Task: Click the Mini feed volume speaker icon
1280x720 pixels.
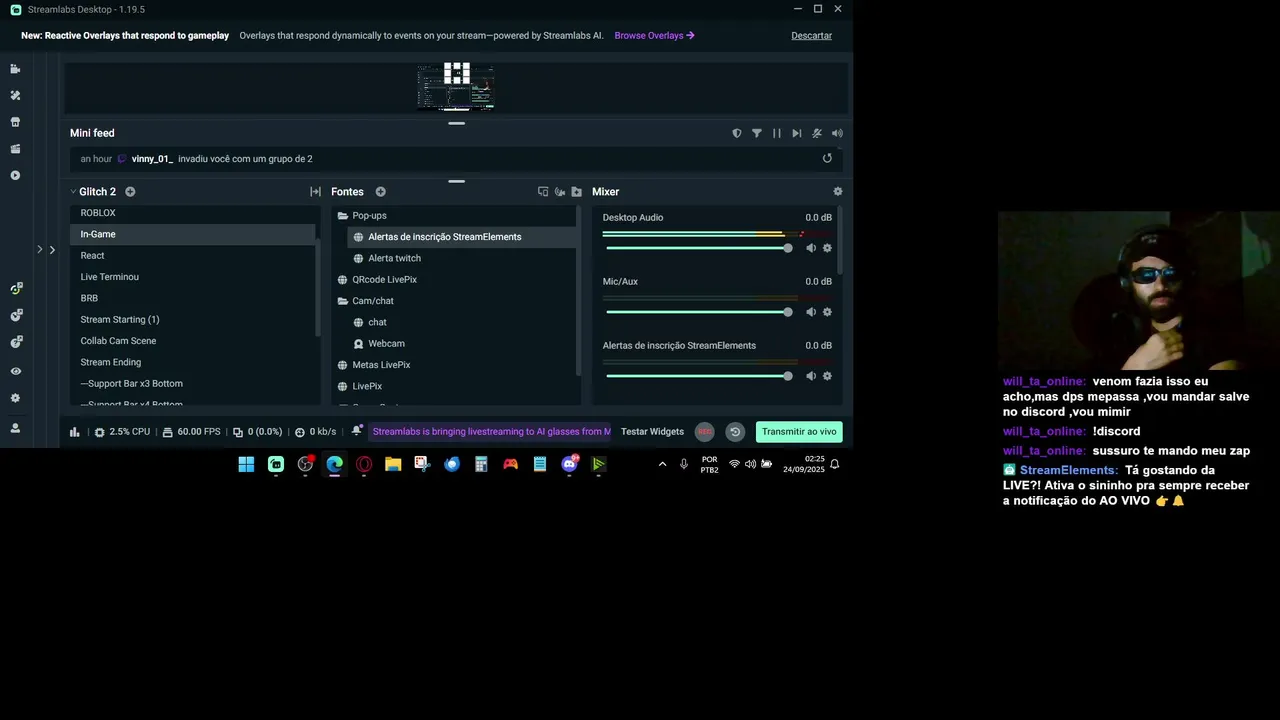Action: 837,133
